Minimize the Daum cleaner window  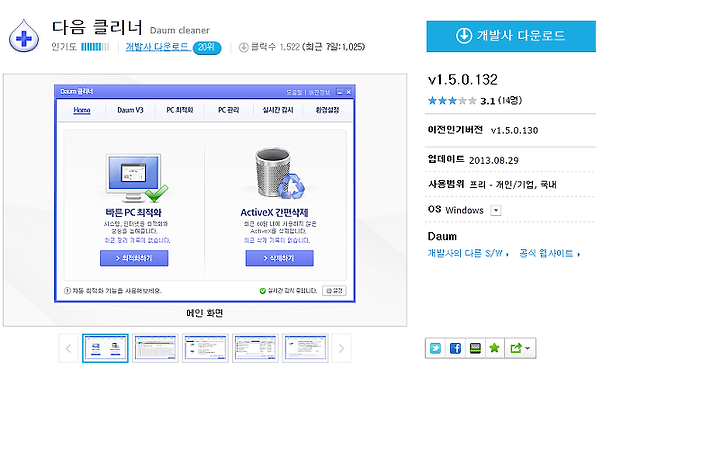[x=340, y=92]
